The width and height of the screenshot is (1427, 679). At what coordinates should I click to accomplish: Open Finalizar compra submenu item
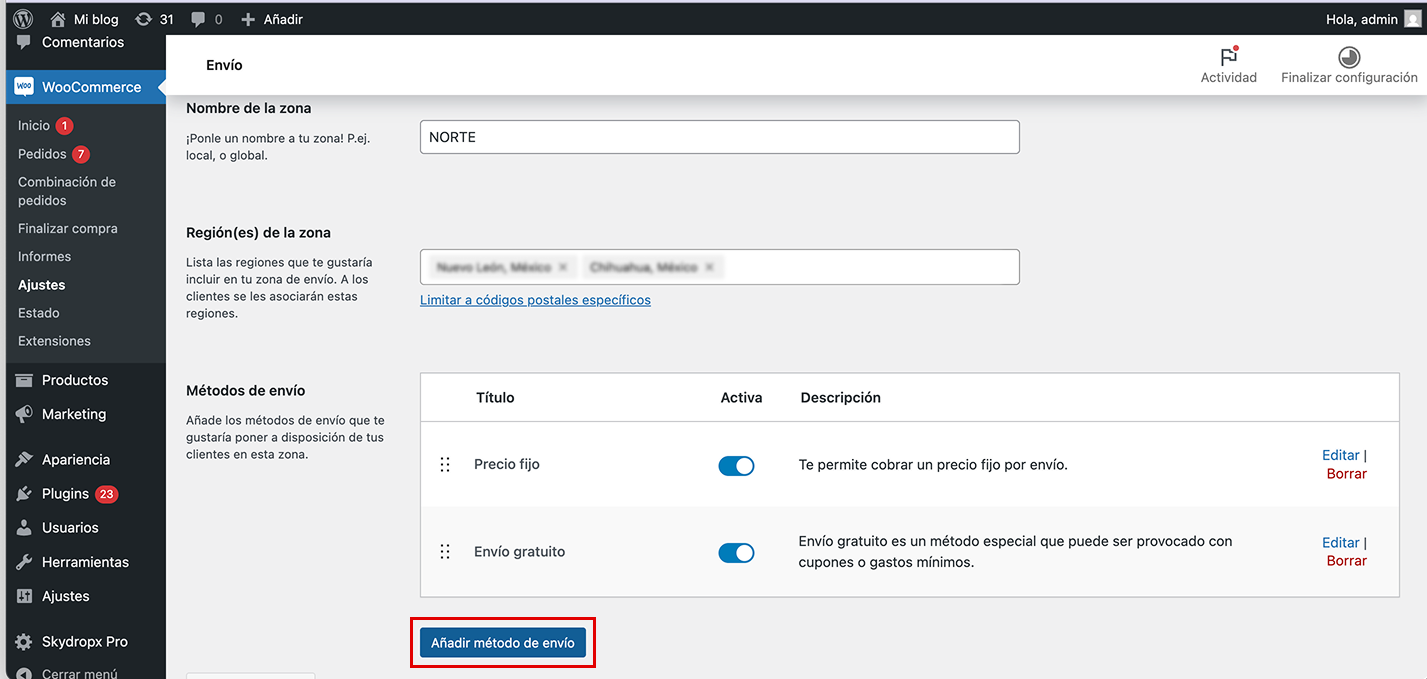[x=68, y=229]
